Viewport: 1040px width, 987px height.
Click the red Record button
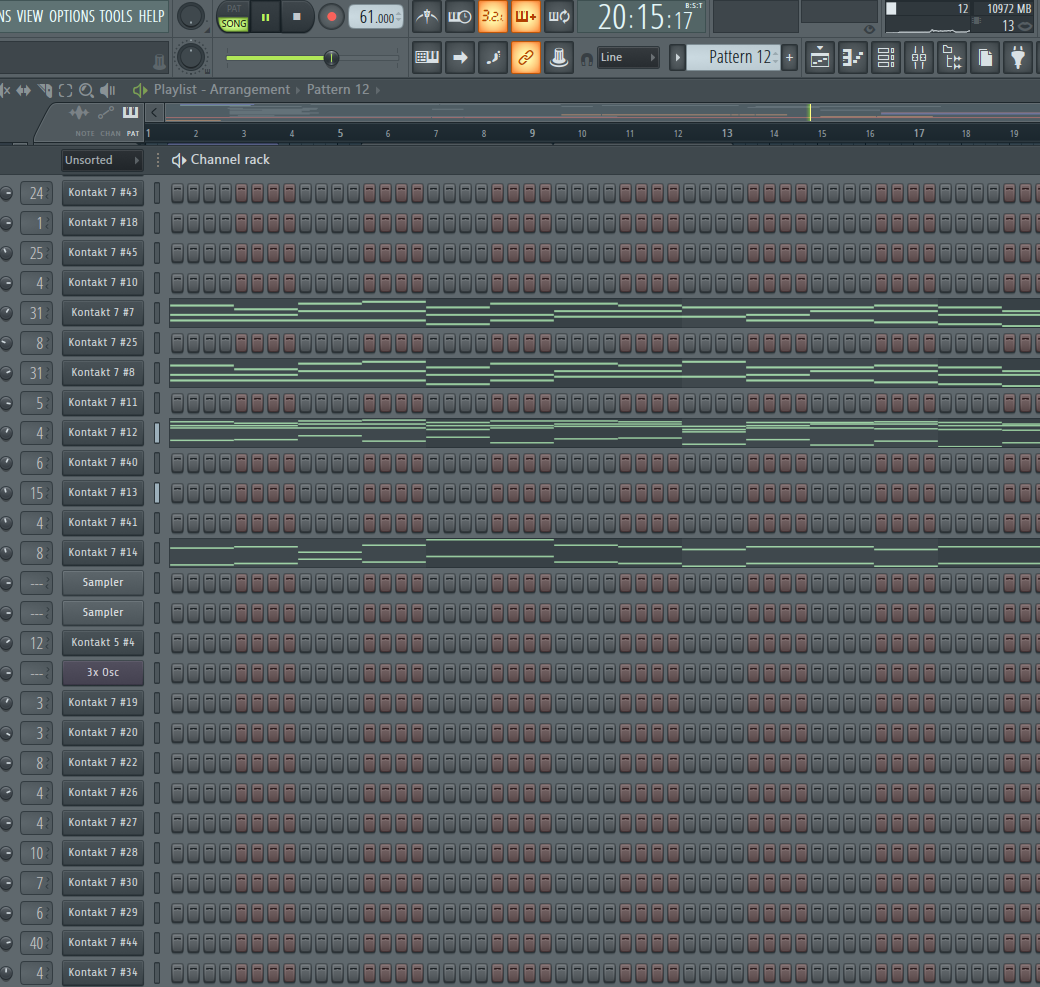[x=331, y=16]
